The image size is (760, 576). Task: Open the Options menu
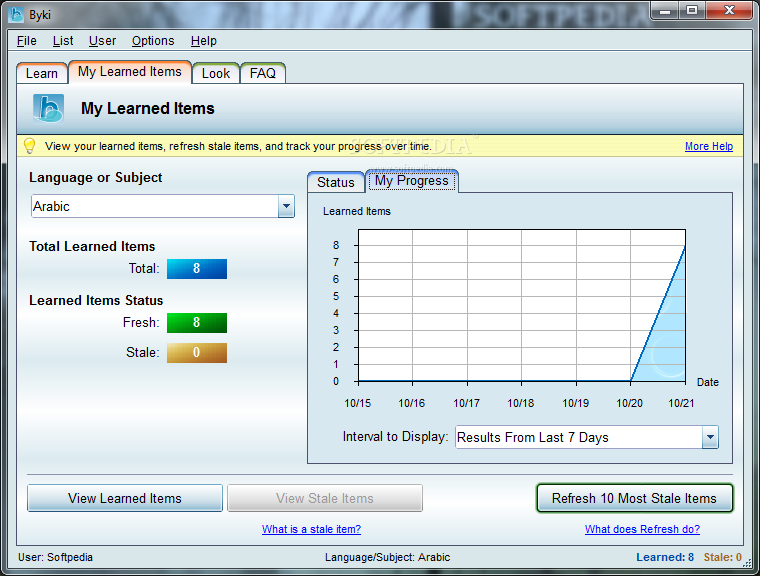153,41
